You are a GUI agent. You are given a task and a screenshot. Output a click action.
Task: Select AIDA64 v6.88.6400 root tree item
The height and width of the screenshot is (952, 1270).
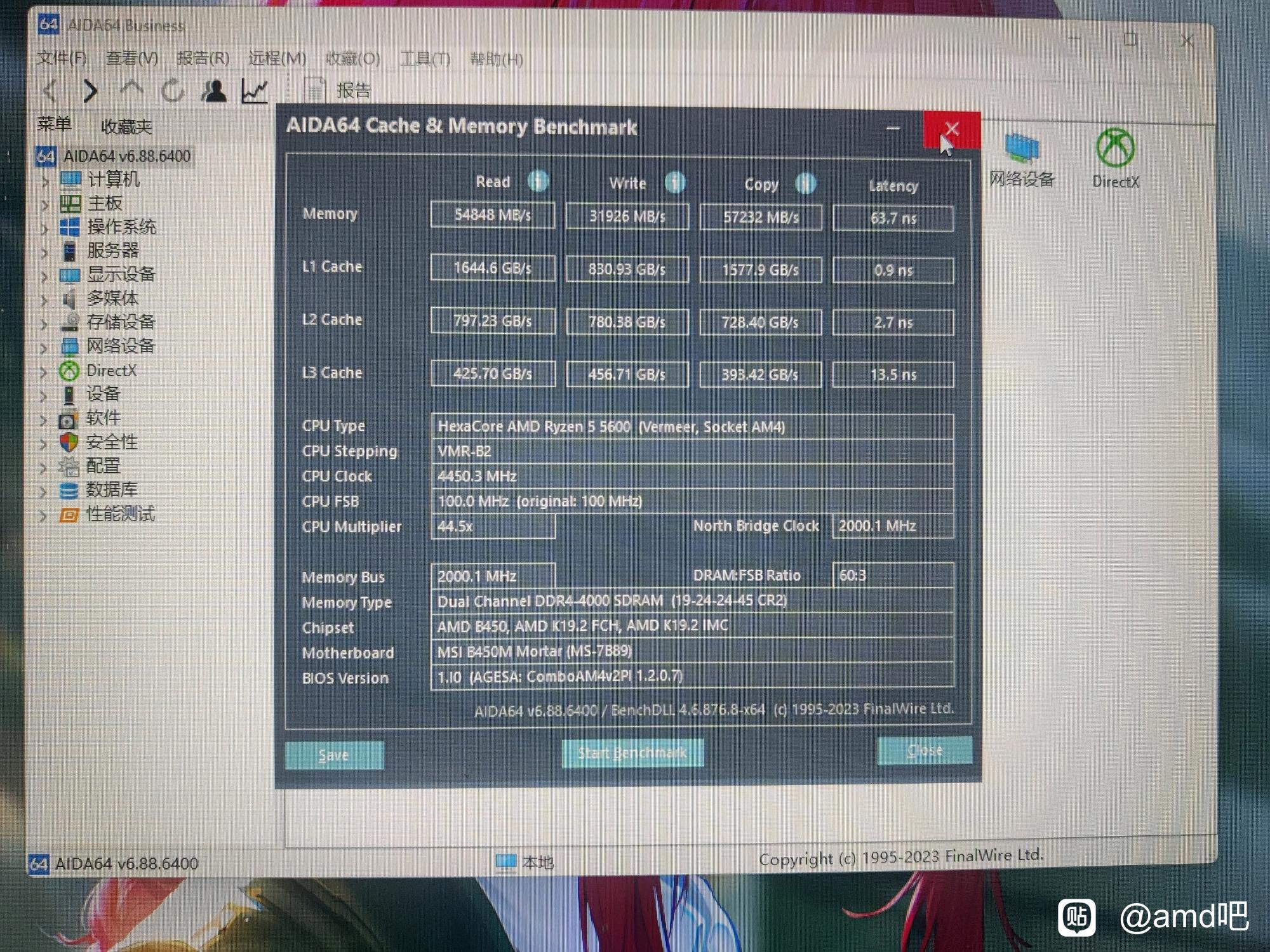point(114,156)
